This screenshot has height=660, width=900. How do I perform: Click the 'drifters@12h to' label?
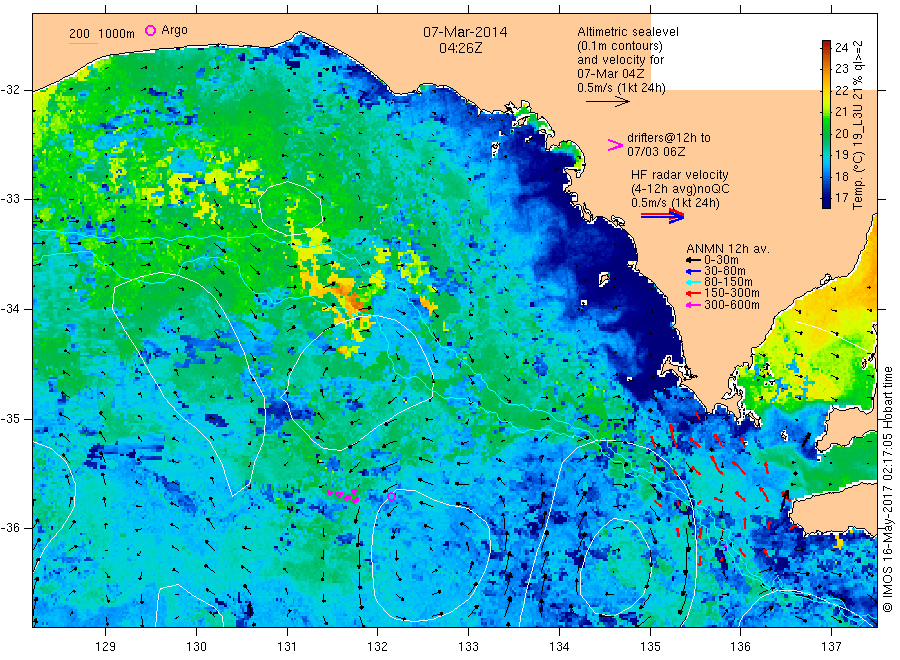pos(669,138)
